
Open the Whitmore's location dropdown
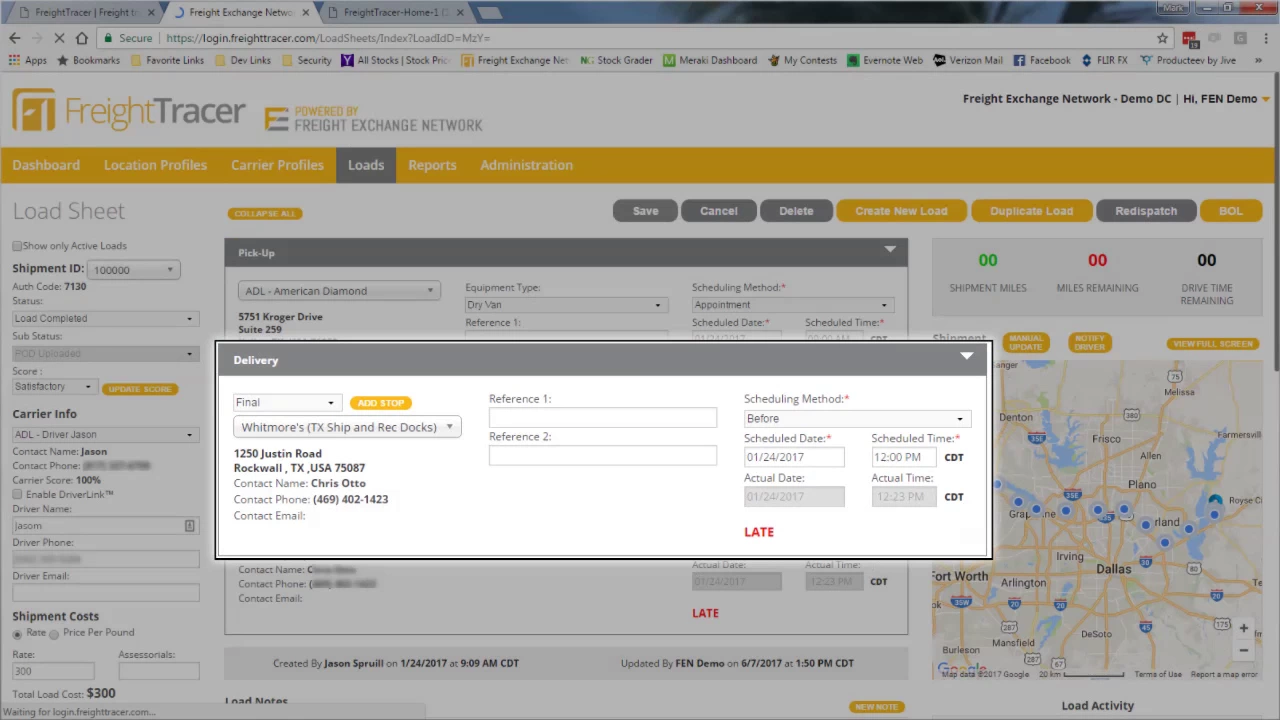click(347, 427)
